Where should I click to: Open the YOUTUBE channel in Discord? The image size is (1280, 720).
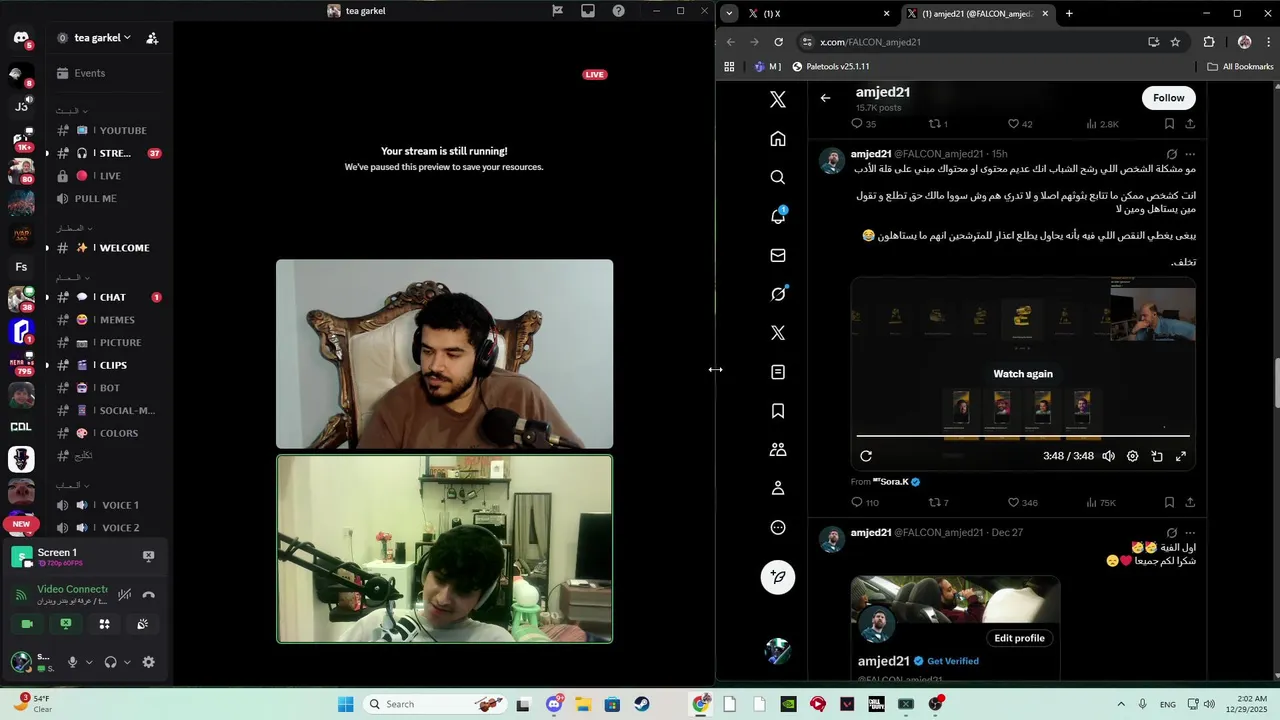pos(110,130)
